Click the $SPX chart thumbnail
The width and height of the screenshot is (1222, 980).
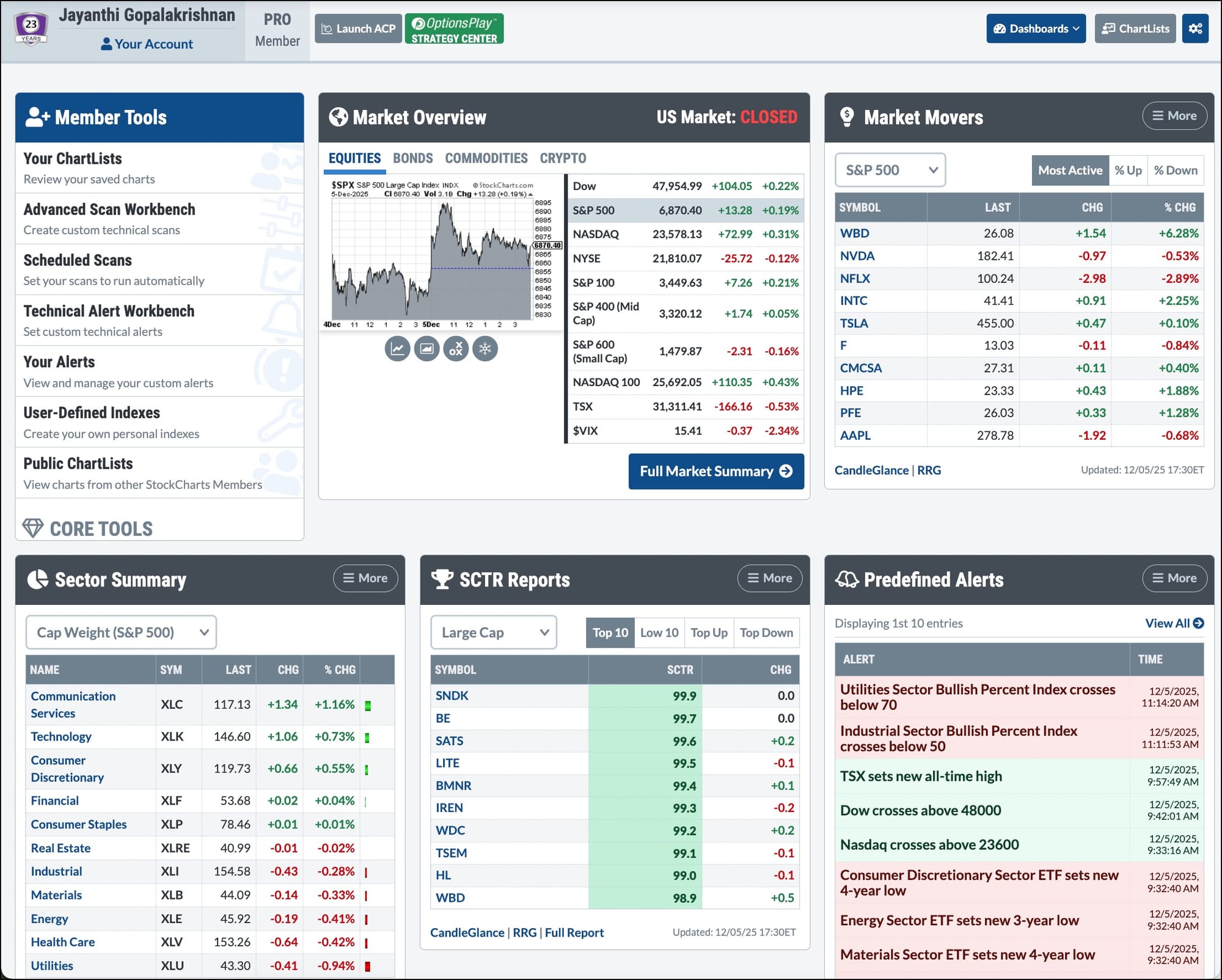tap(440, 254)
